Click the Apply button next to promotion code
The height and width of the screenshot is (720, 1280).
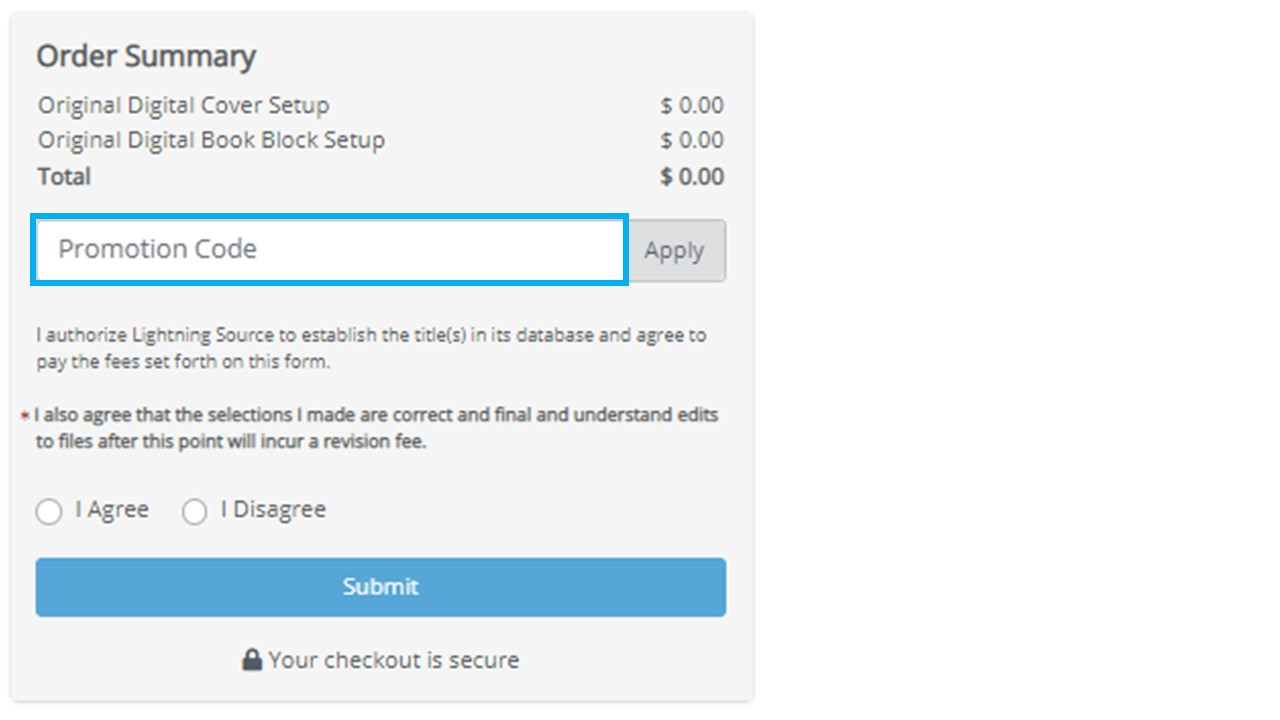pyautogui.click(x=676, y=251)
